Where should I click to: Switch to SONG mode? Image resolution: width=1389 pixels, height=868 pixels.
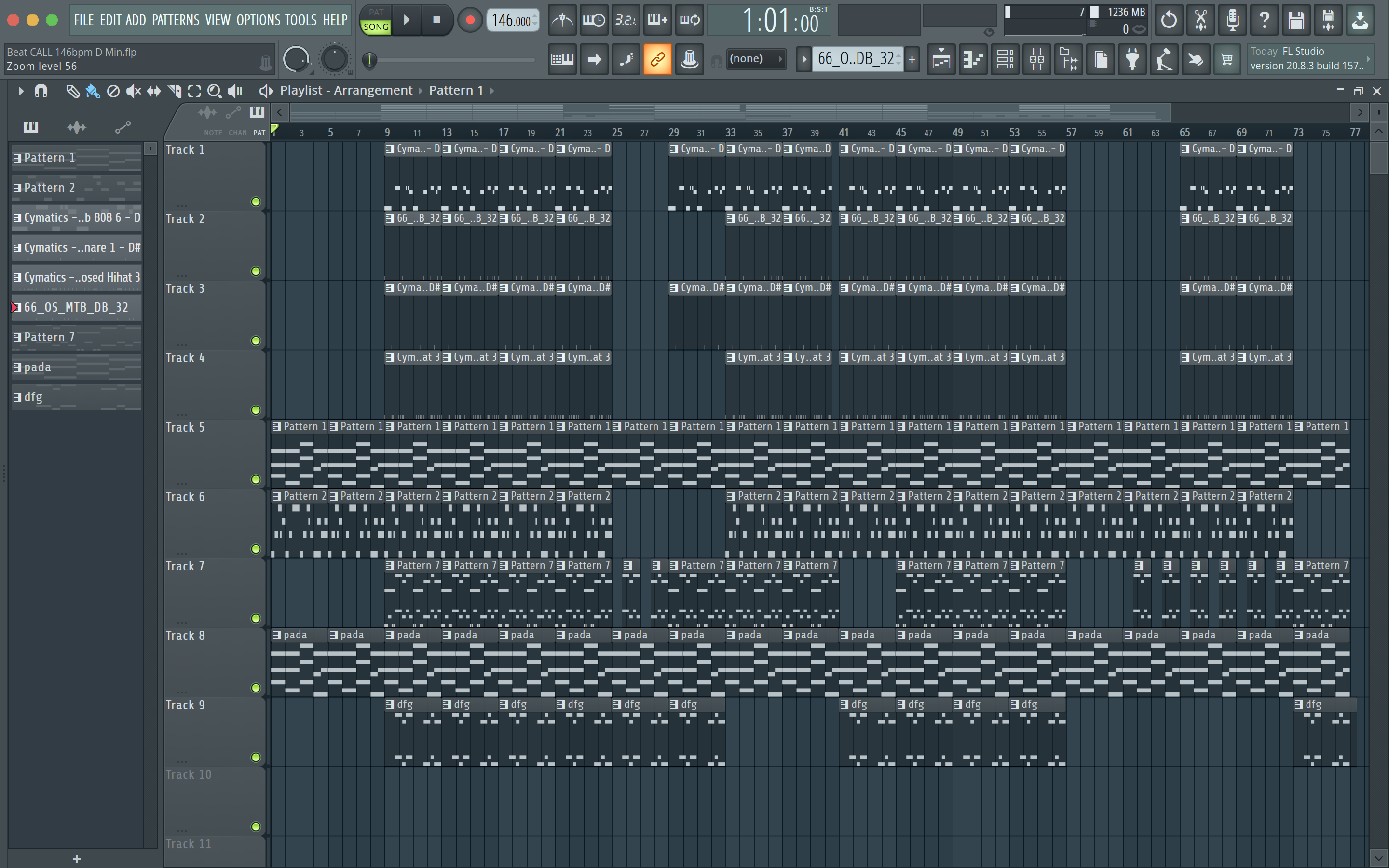tap(376, 27)
